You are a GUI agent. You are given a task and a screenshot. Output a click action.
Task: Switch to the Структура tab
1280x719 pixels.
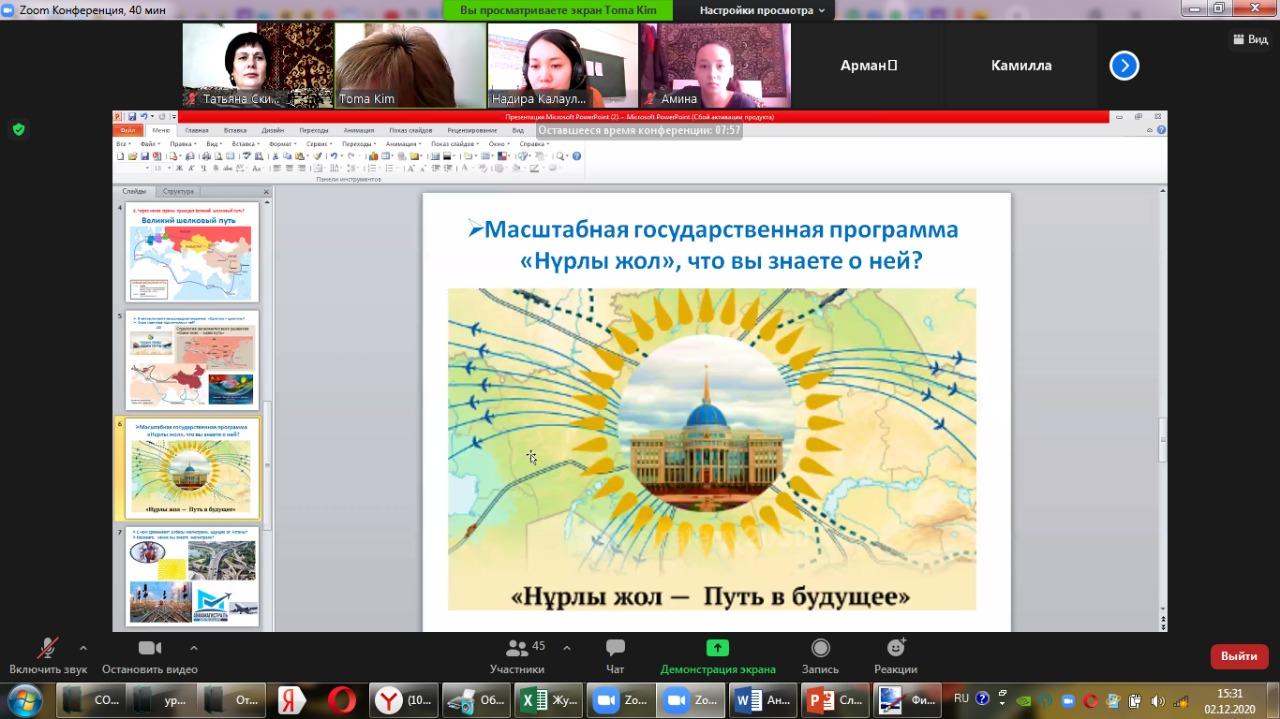pyautogui.click(x=178, y=191)
